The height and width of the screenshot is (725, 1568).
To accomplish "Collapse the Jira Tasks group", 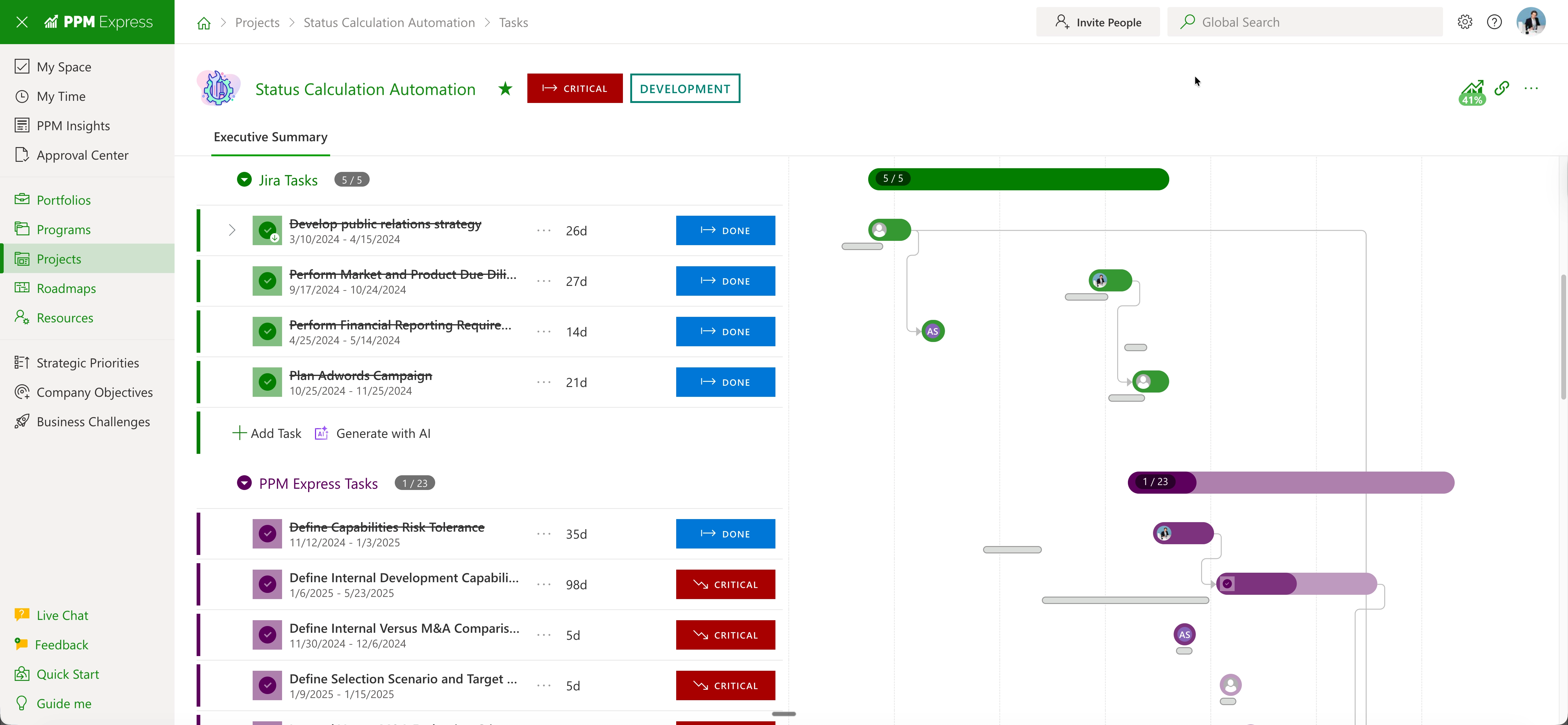I will point(244,180).
